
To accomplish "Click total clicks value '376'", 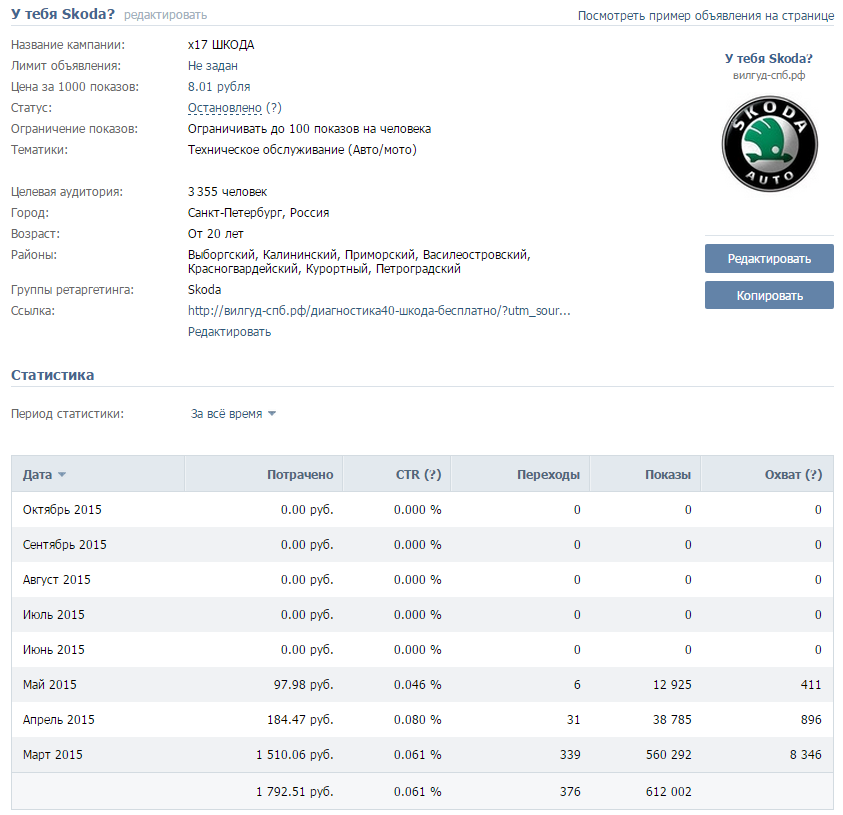I will tap(570, 791).
